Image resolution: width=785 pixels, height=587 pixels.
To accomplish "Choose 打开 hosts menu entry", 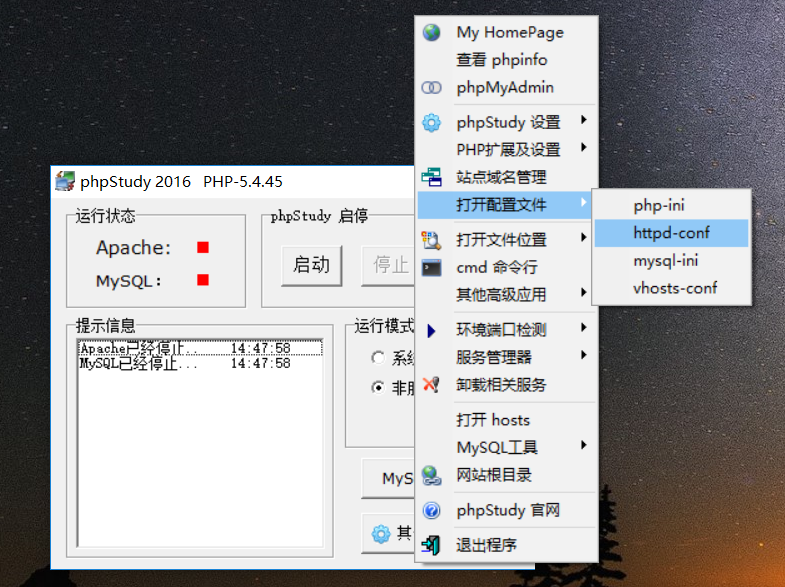I will (x=507, y=420).
